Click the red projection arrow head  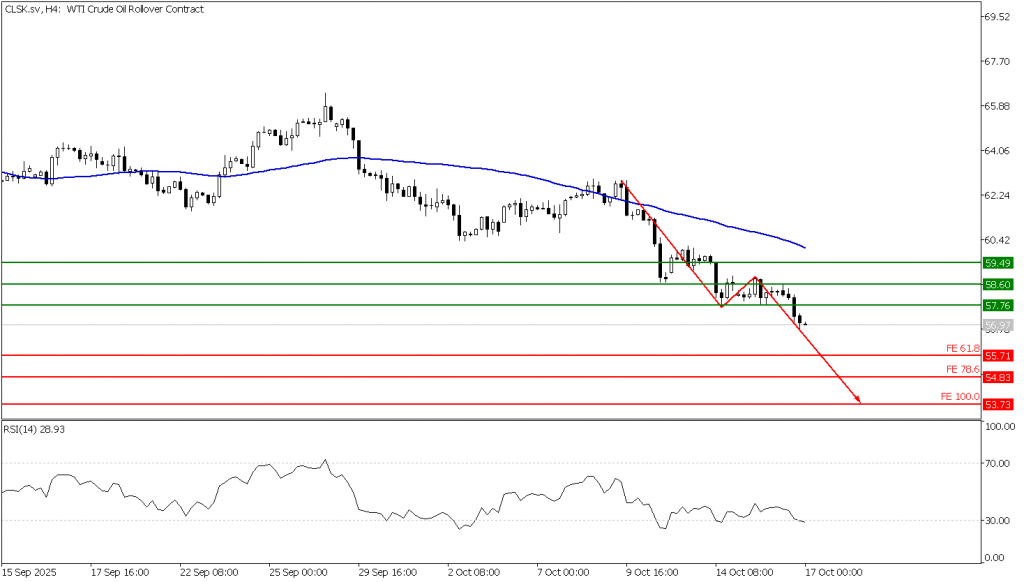857,401
